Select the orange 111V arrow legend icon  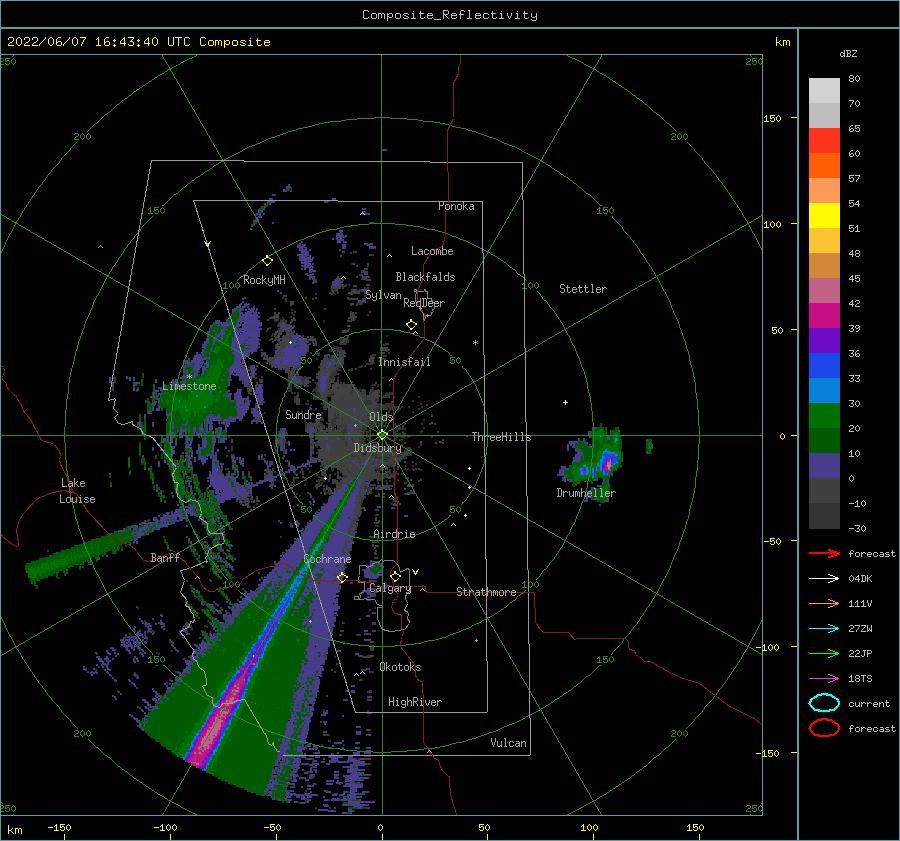824,603
